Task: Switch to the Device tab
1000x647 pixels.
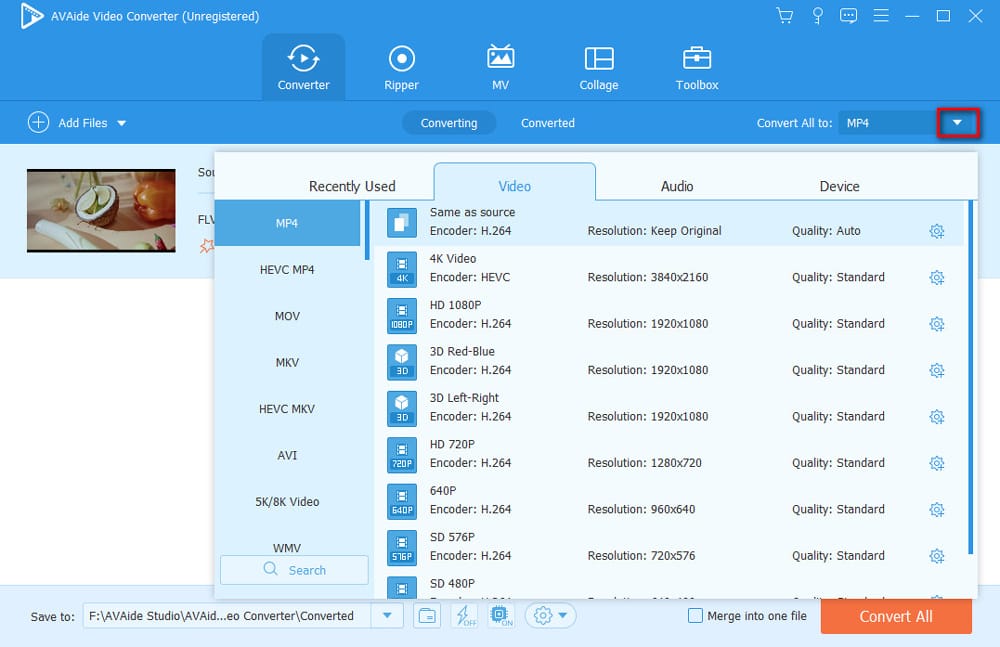Action: pos(839,185)
